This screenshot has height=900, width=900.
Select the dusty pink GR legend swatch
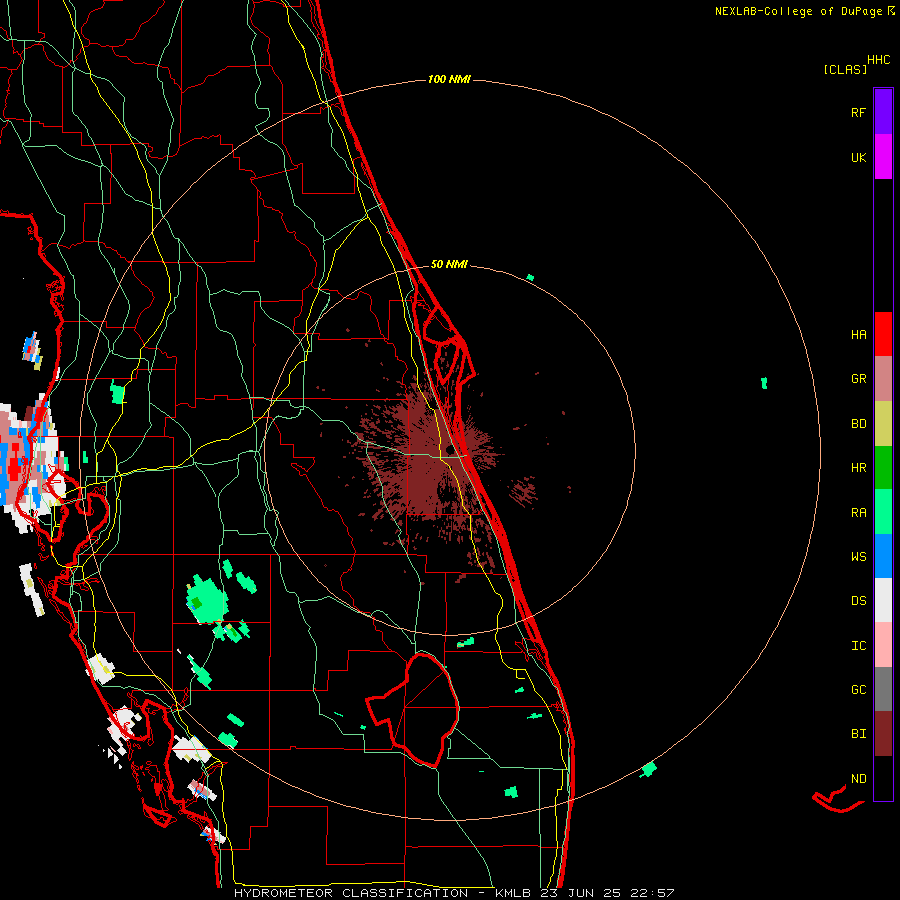click(883, 379)
